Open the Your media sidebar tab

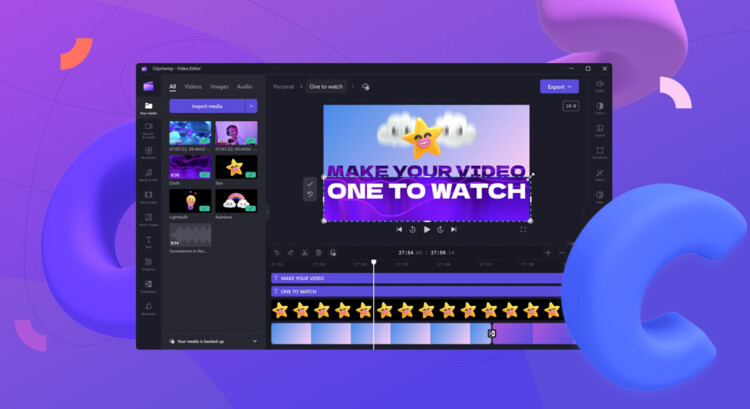(x=148, y=108)
